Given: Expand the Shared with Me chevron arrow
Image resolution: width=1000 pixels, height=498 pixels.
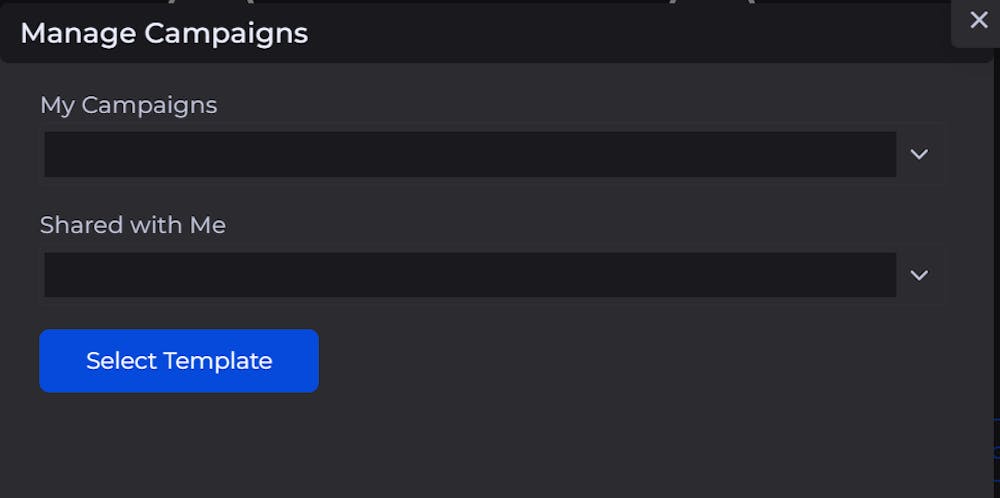Looking at the screenshot, I should pos(919,275).
